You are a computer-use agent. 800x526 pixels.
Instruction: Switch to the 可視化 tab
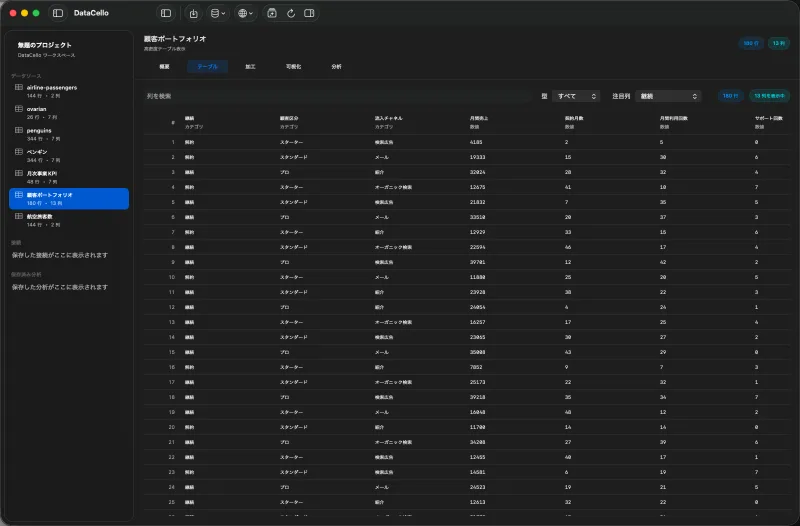pyautogui.click(x=293, y=66)
